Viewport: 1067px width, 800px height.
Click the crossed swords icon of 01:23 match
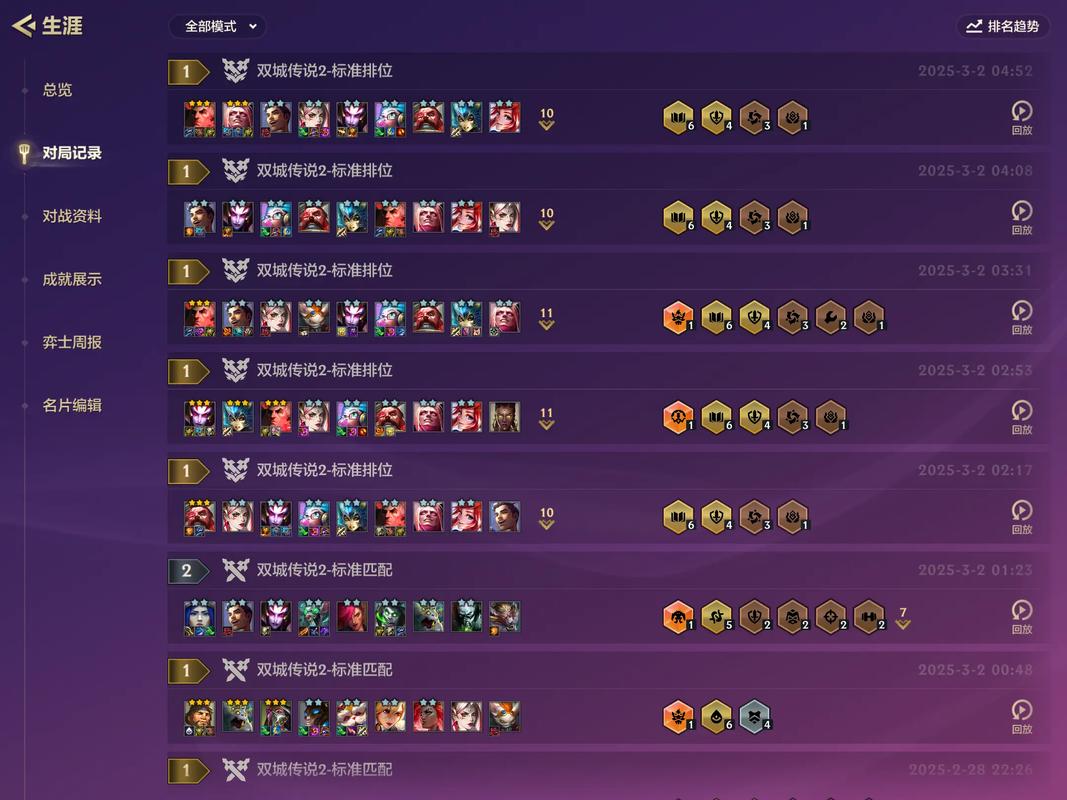[x=235, y=569]
